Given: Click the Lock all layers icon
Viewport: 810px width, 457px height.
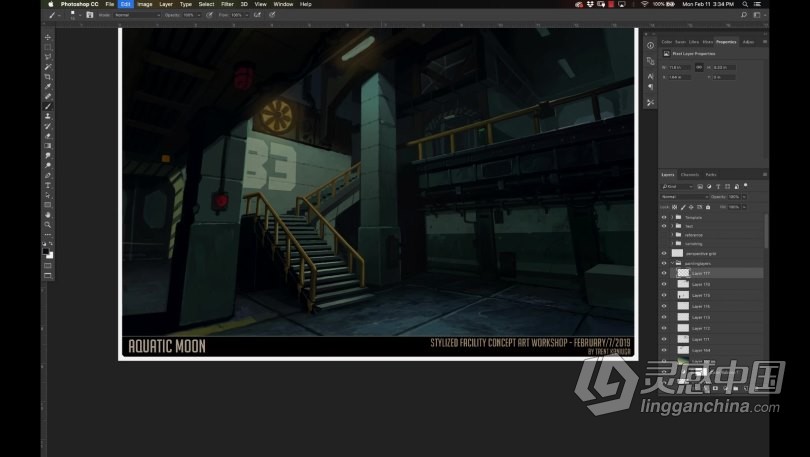Looking at the screenshot, I should click(708, 207).
